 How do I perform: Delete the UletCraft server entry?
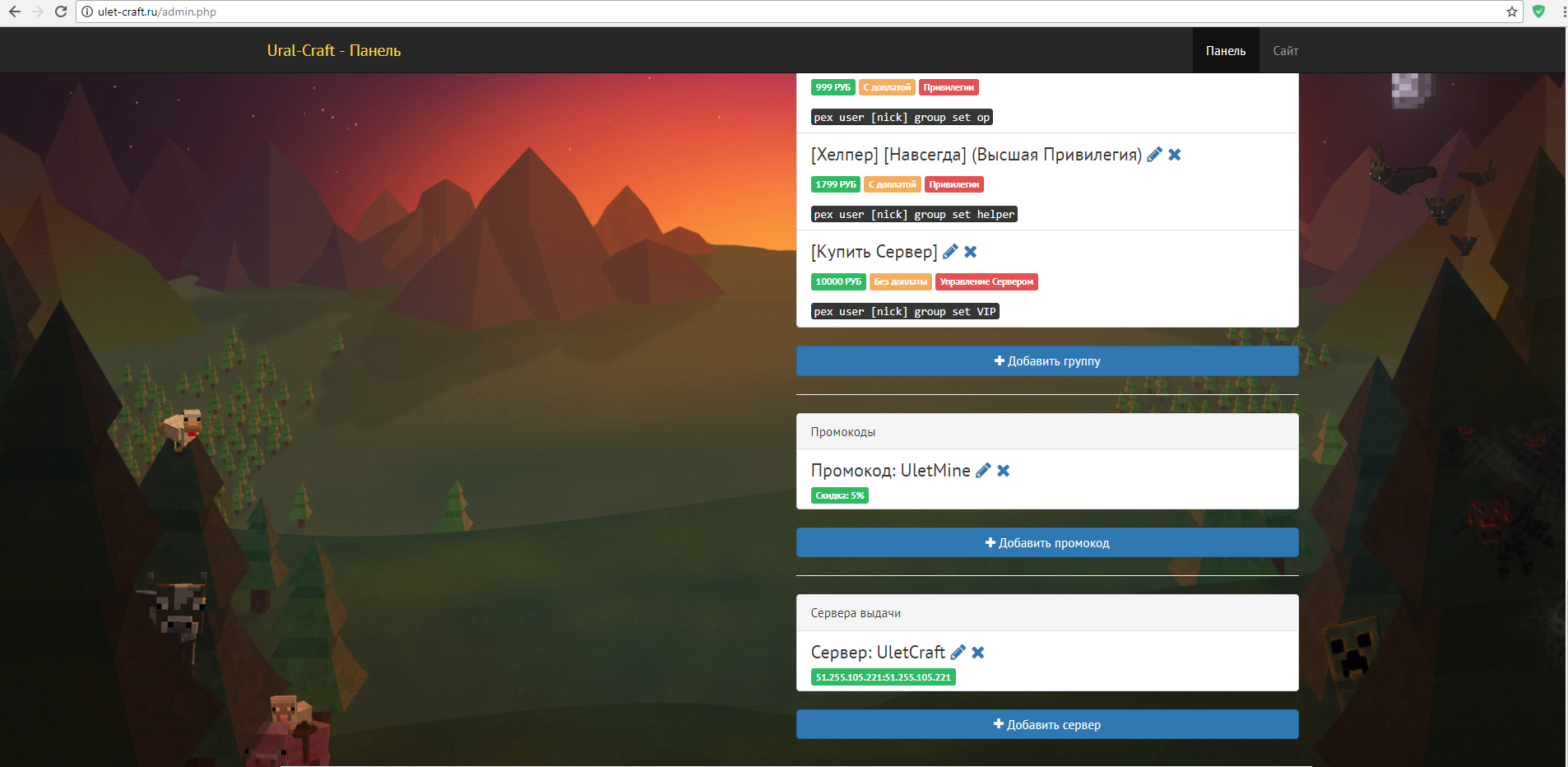[978, 653]
